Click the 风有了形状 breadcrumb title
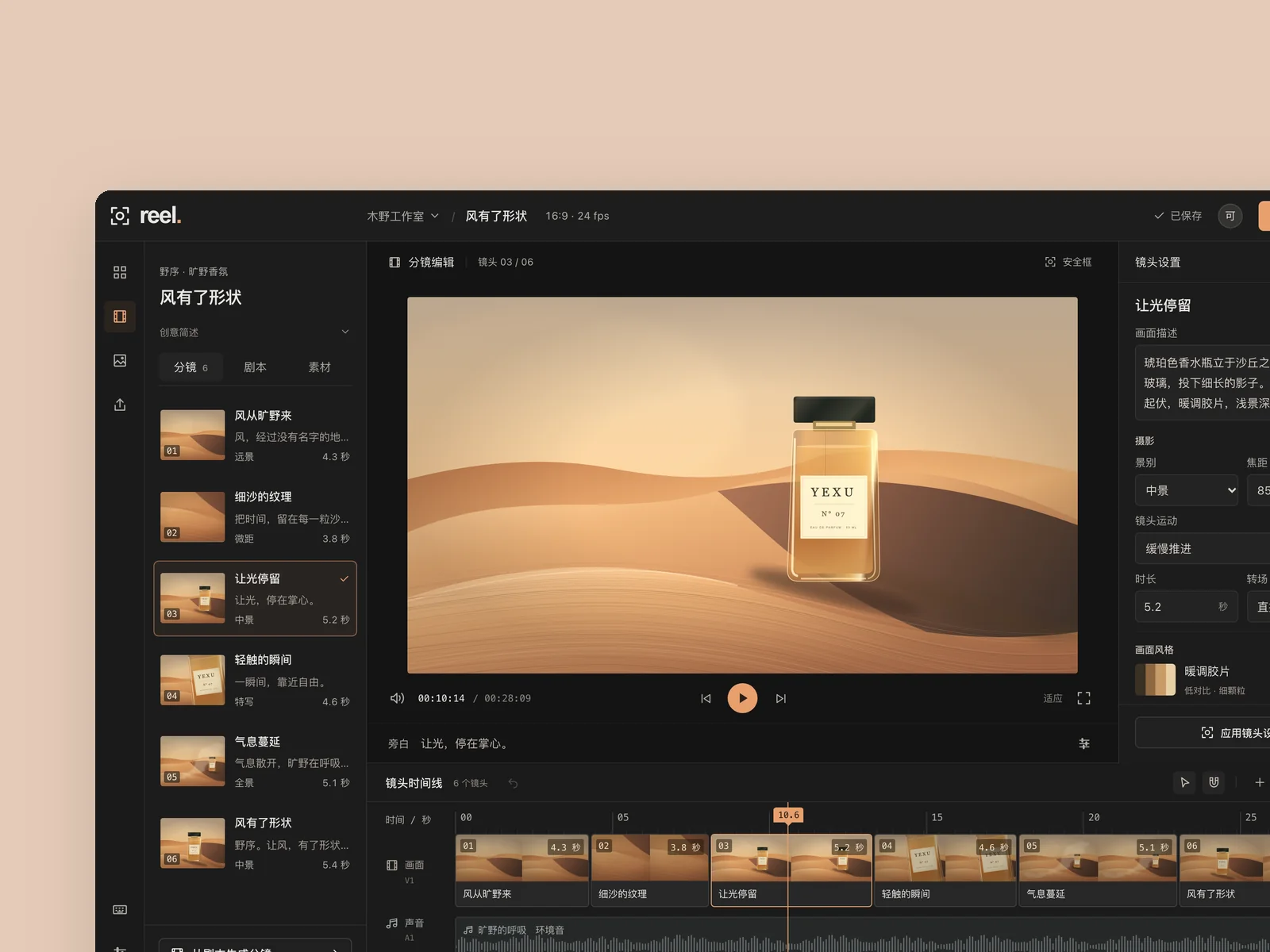1270x952 pixels. coord(496,216)
